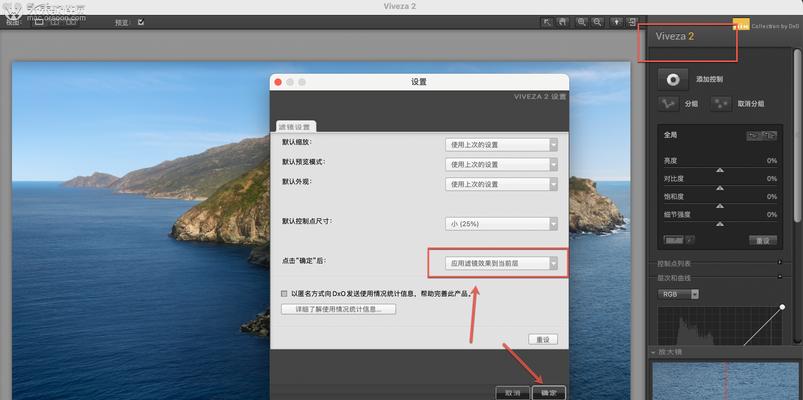803x400 pixels.
Task: Click the 饱和度 0% value
Action: pos(772,197)
